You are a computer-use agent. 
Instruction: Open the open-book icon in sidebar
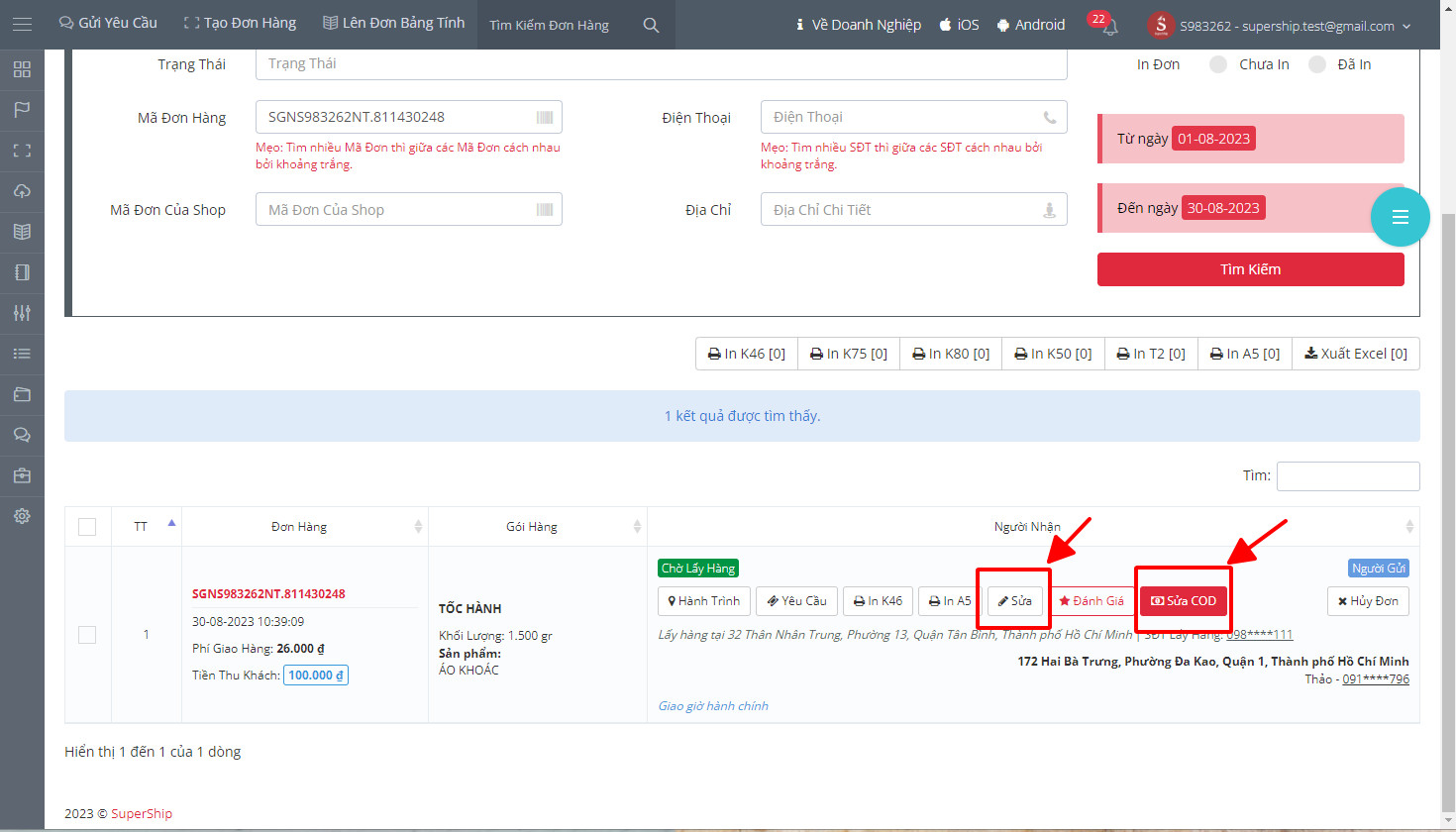point(22,232)
